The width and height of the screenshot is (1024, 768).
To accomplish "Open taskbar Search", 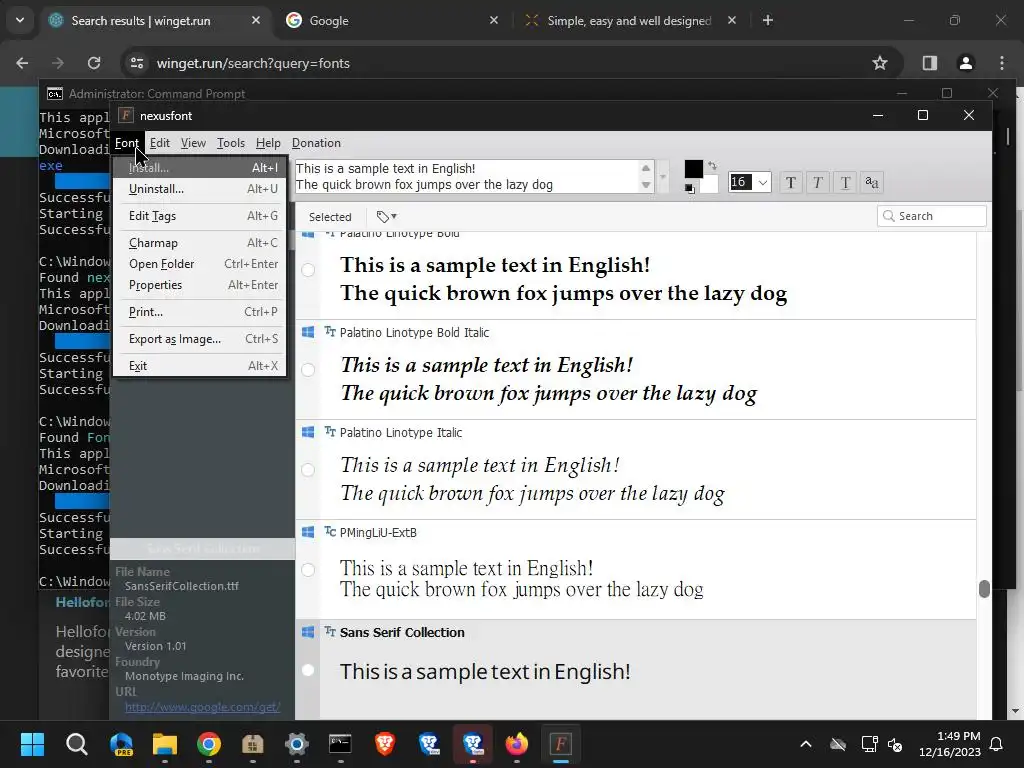I will click(76, 744).
